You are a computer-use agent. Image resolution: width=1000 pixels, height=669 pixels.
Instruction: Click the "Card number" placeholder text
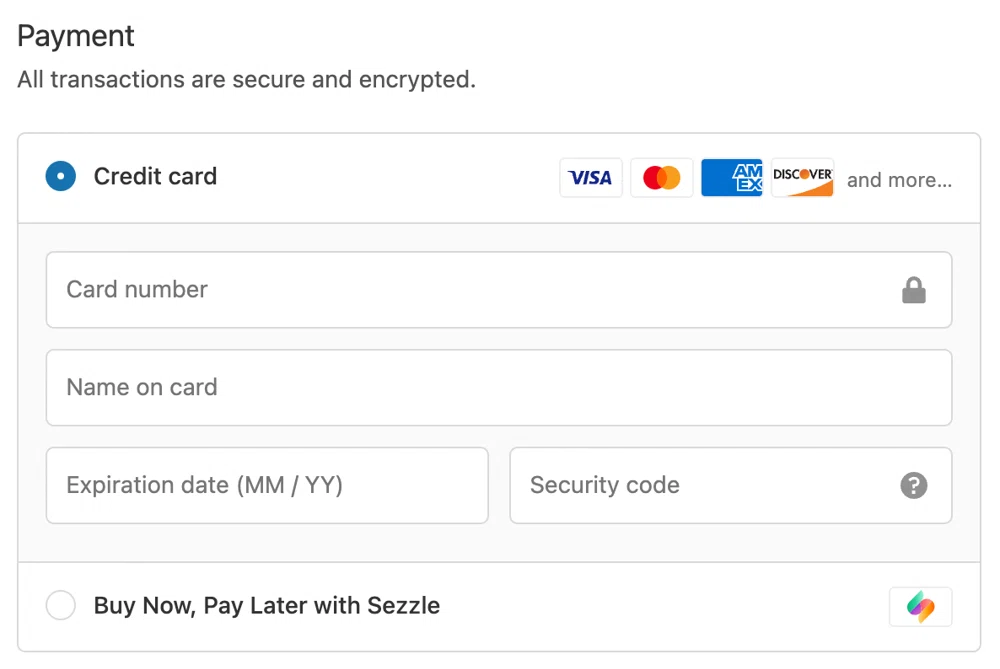click(137, 290)
